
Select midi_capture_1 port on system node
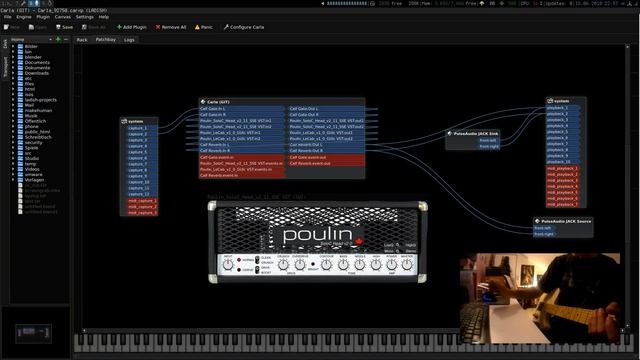(x=142, y=201)
